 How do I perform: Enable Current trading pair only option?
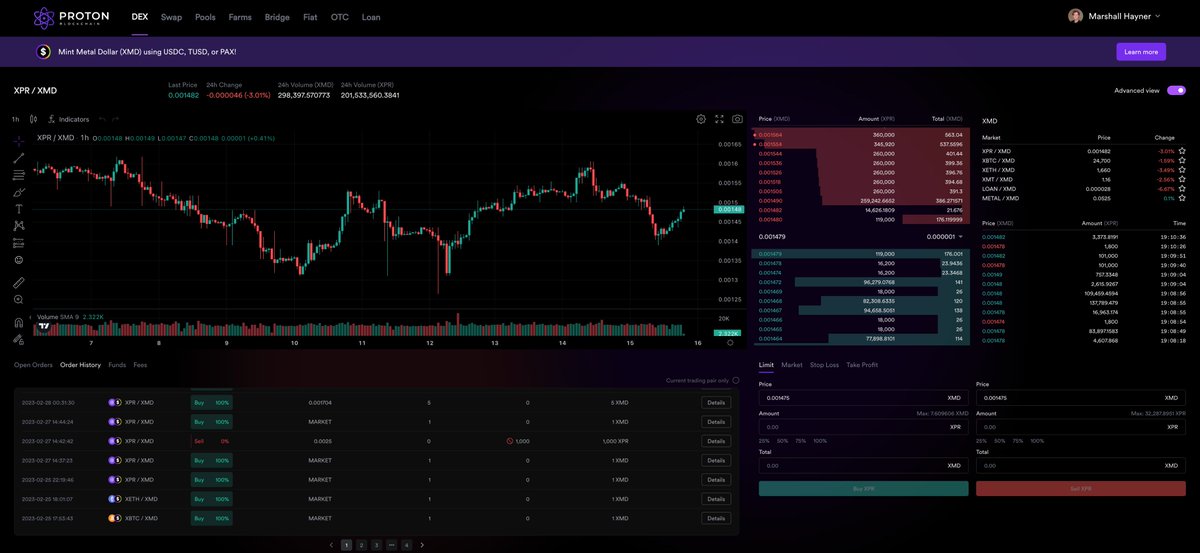pyautogui.click(x=736, y=380)
